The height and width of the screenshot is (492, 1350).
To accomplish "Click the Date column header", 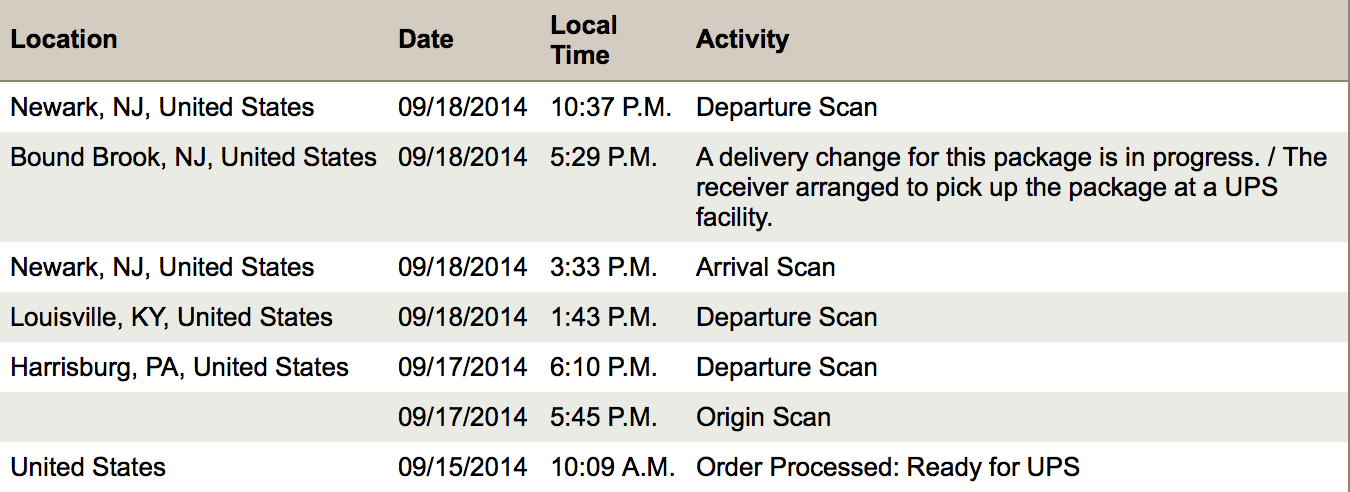I will pyautogui.click(x=425, y=40).
